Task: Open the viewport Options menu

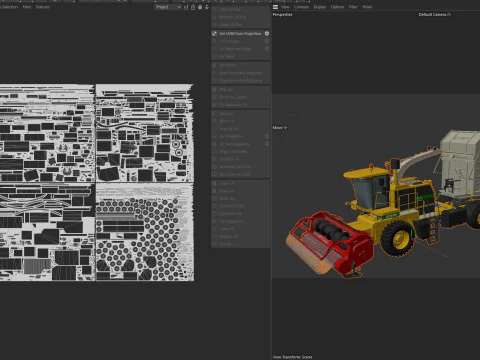Action: point(337,7)
